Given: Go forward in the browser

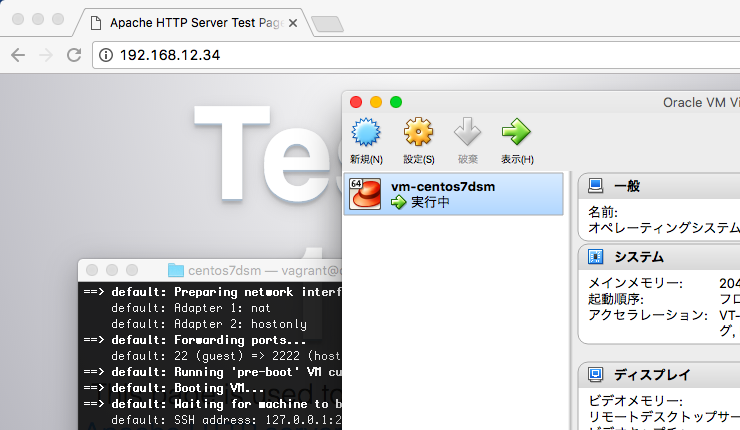Looking at the screenshot, I should [x=46, y=55].
